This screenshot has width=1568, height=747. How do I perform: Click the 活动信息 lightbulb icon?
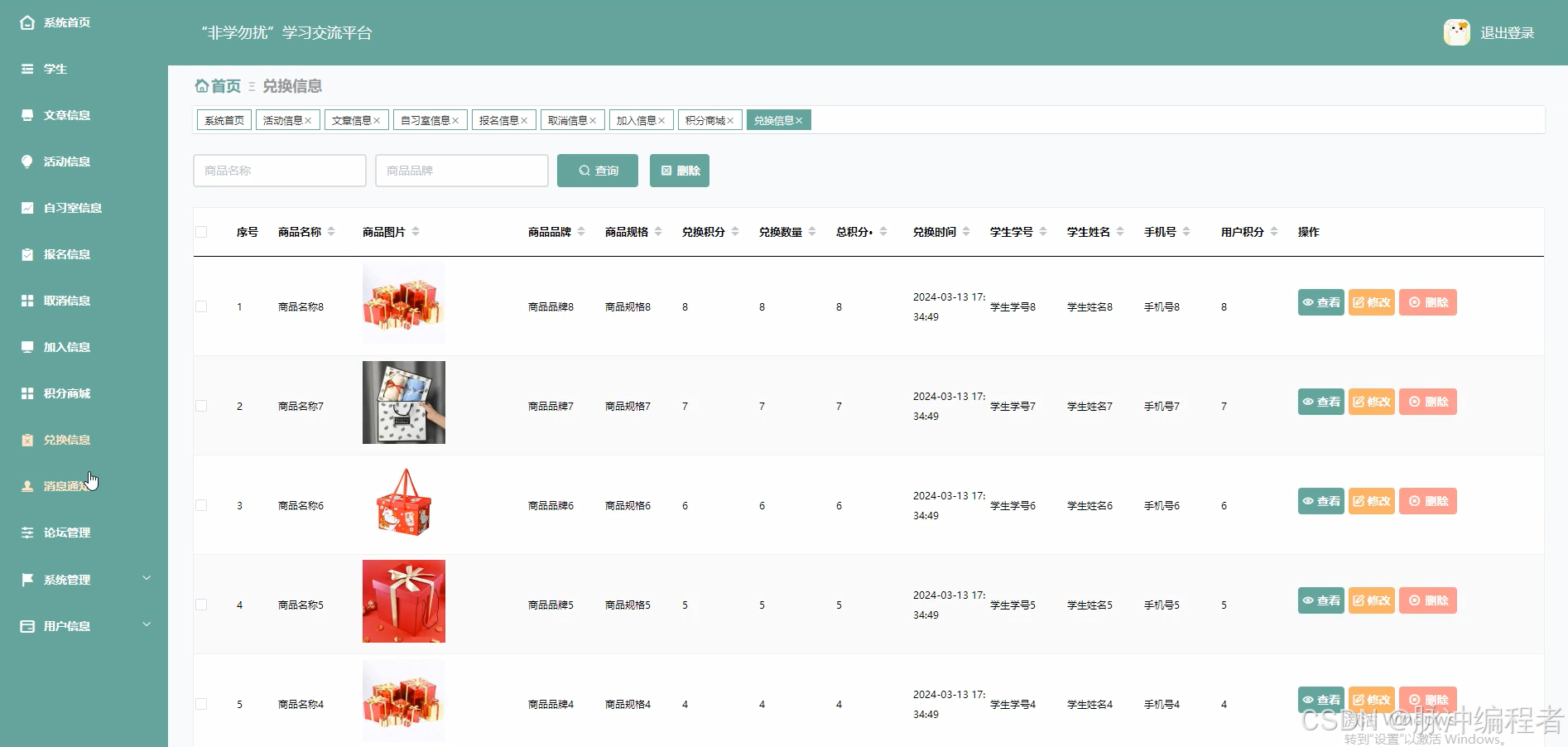tap(27, 161)
